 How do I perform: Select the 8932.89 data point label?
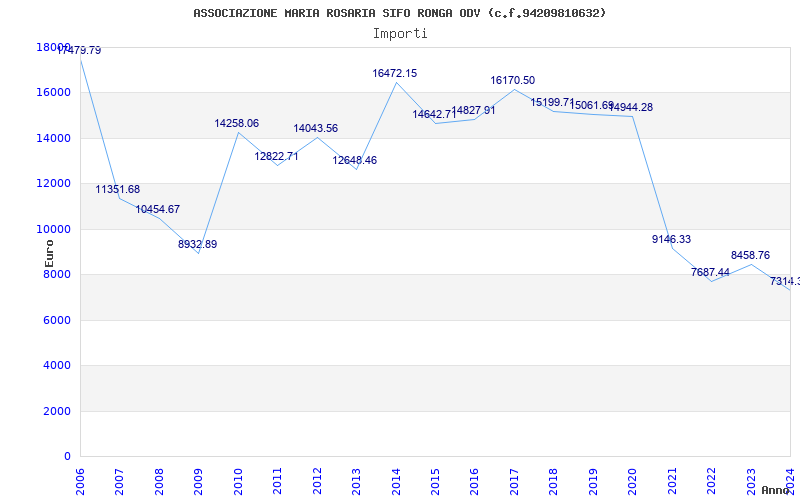tap(197, 244)
